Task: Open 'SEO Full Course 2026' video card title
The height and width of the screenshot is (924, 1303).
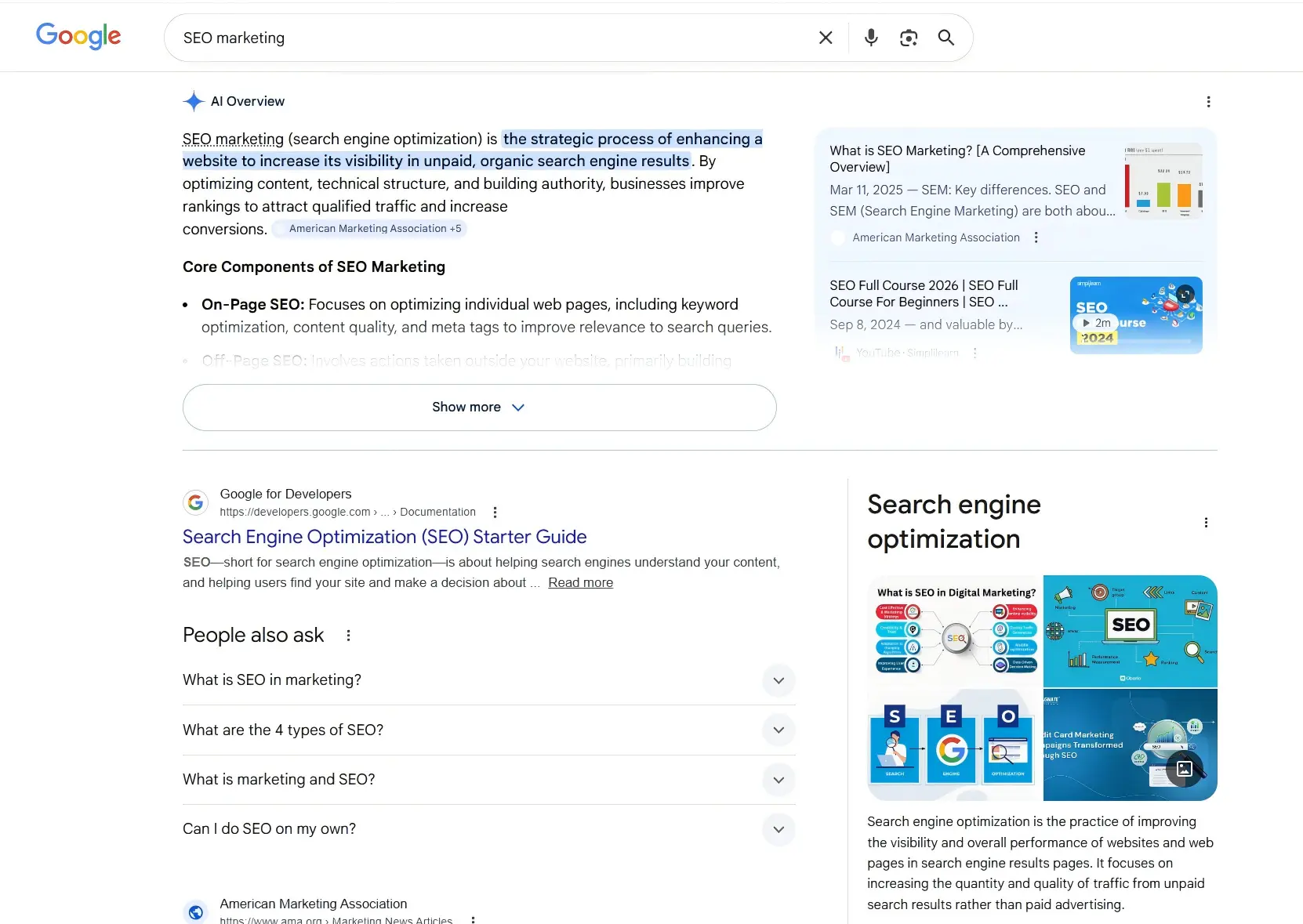Action: coord(924,294)
